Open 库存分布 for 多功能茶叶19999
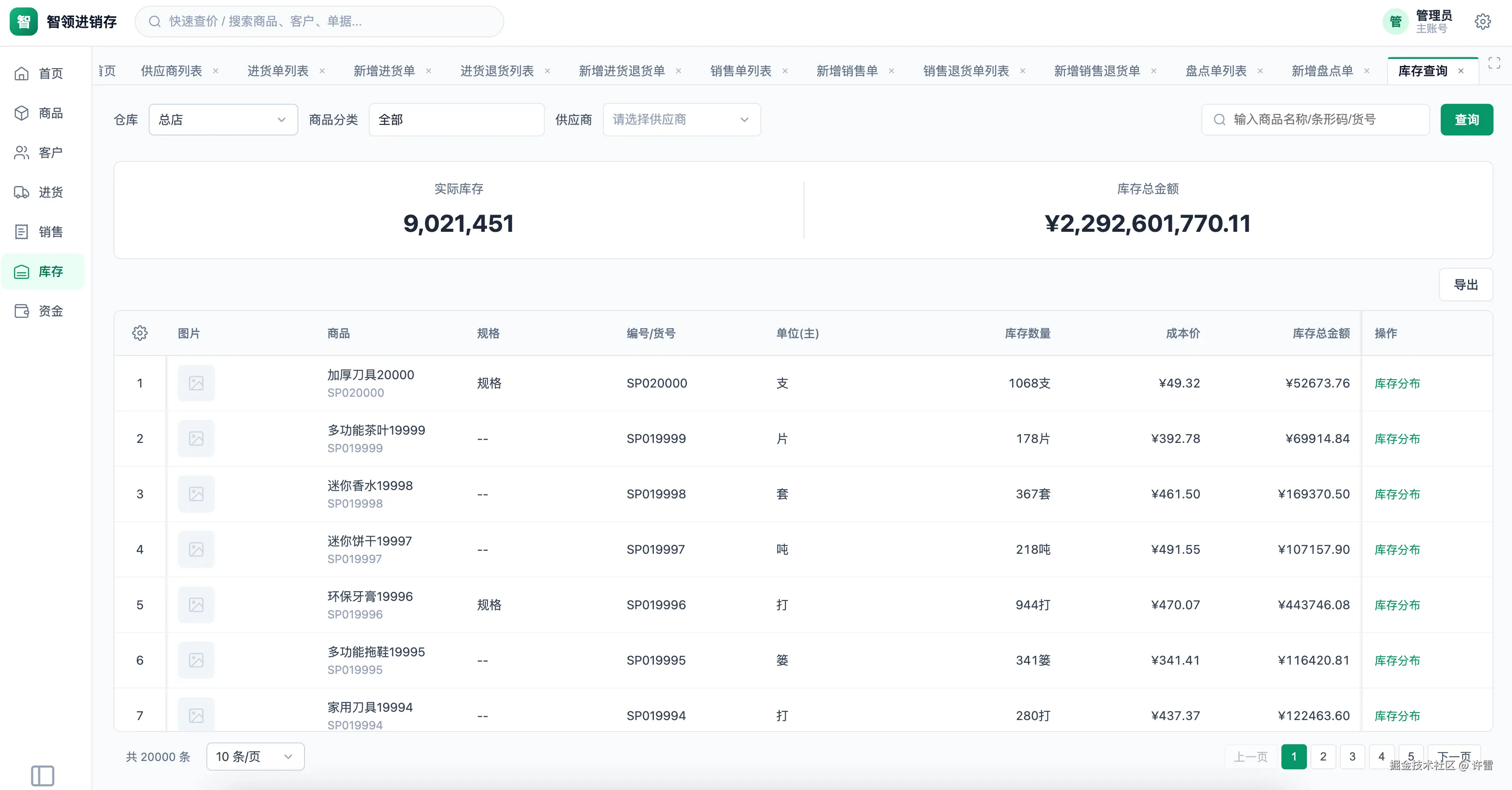1512x790 pixels. [1397, 439]
